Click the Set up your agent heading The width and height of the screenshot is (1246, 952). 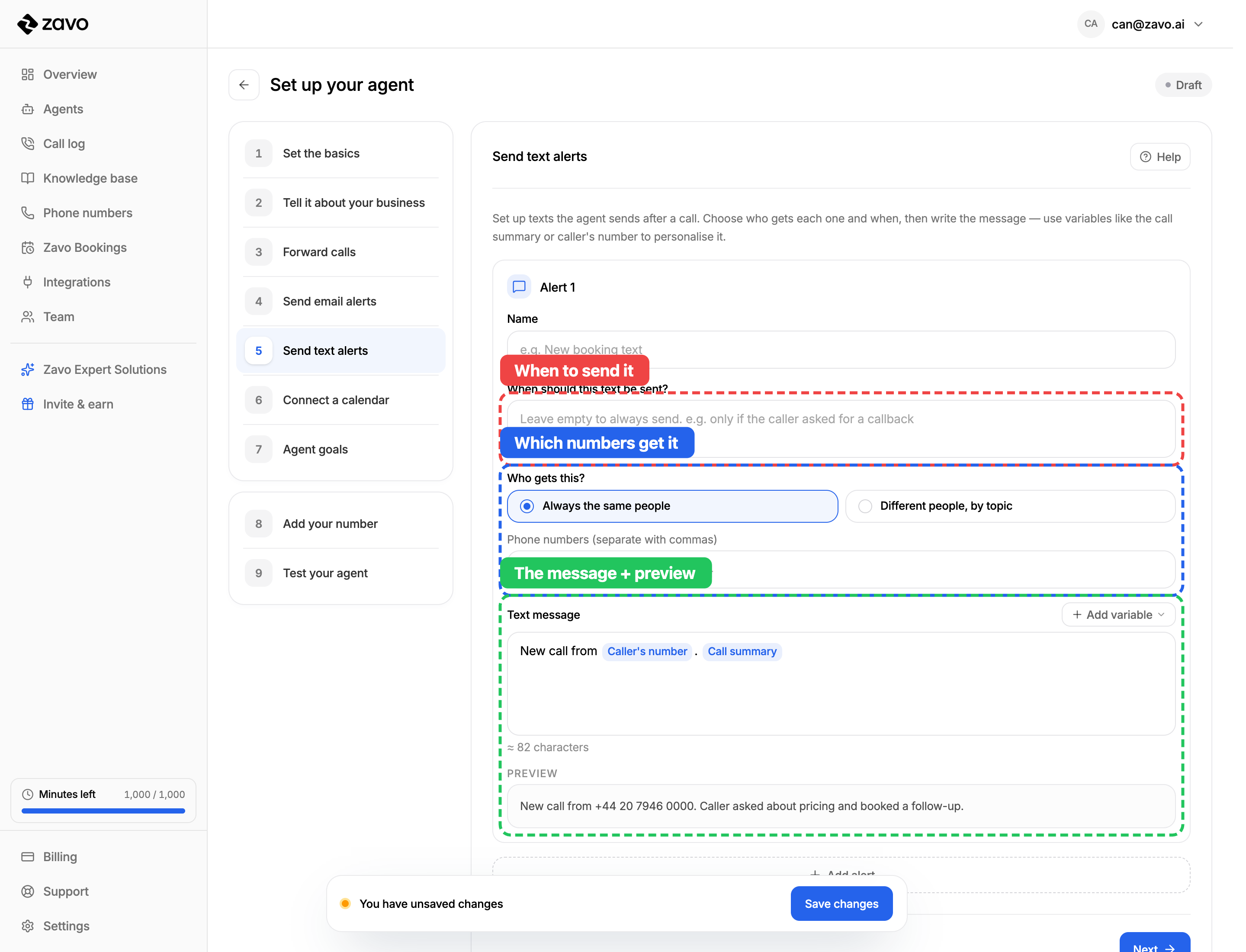tap(342, 85)
